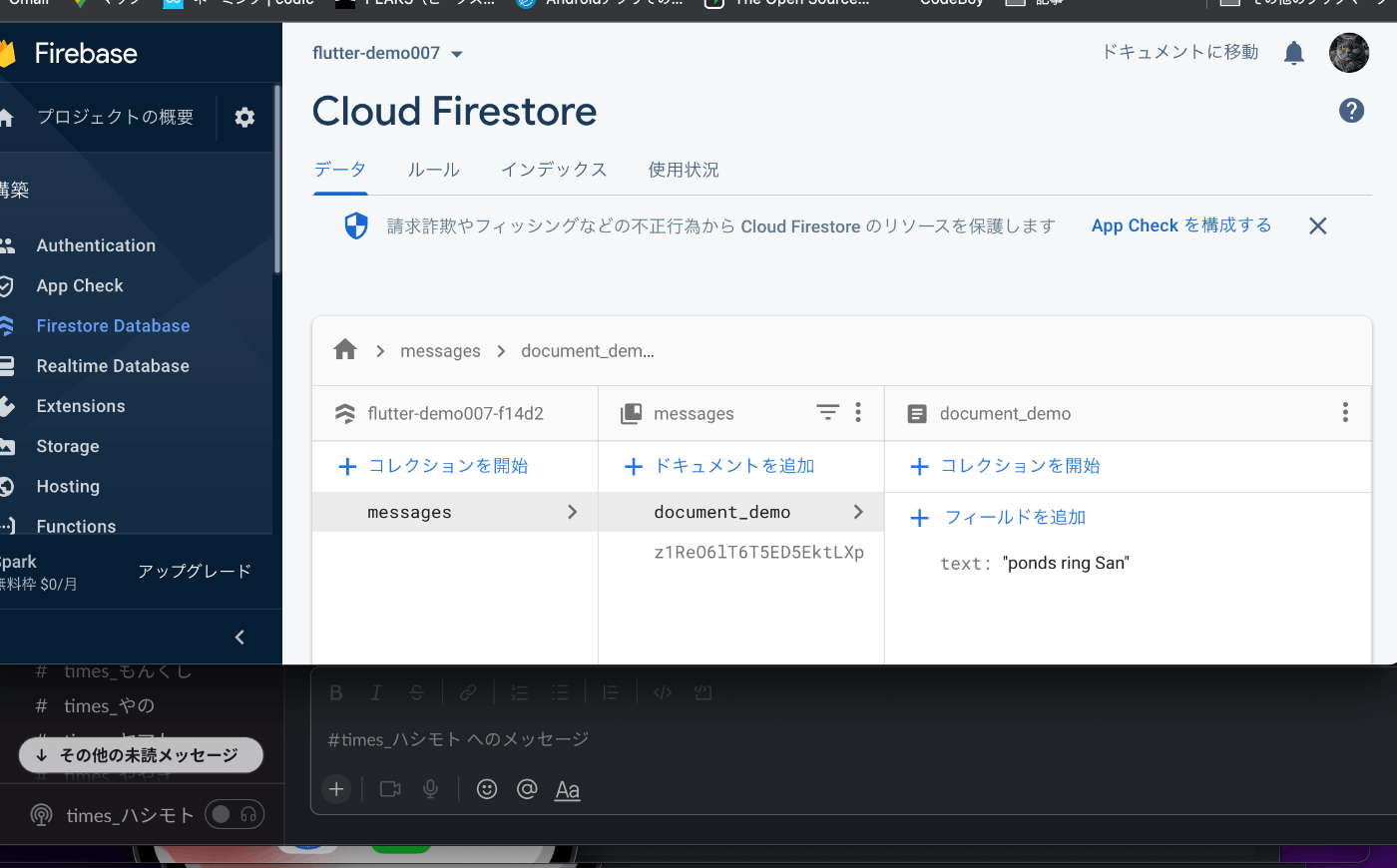The width and height of the screenshot is (1397, 868).
Task: Click Slack code block icon
Action: pyautogui.click(x=702, y=692)
